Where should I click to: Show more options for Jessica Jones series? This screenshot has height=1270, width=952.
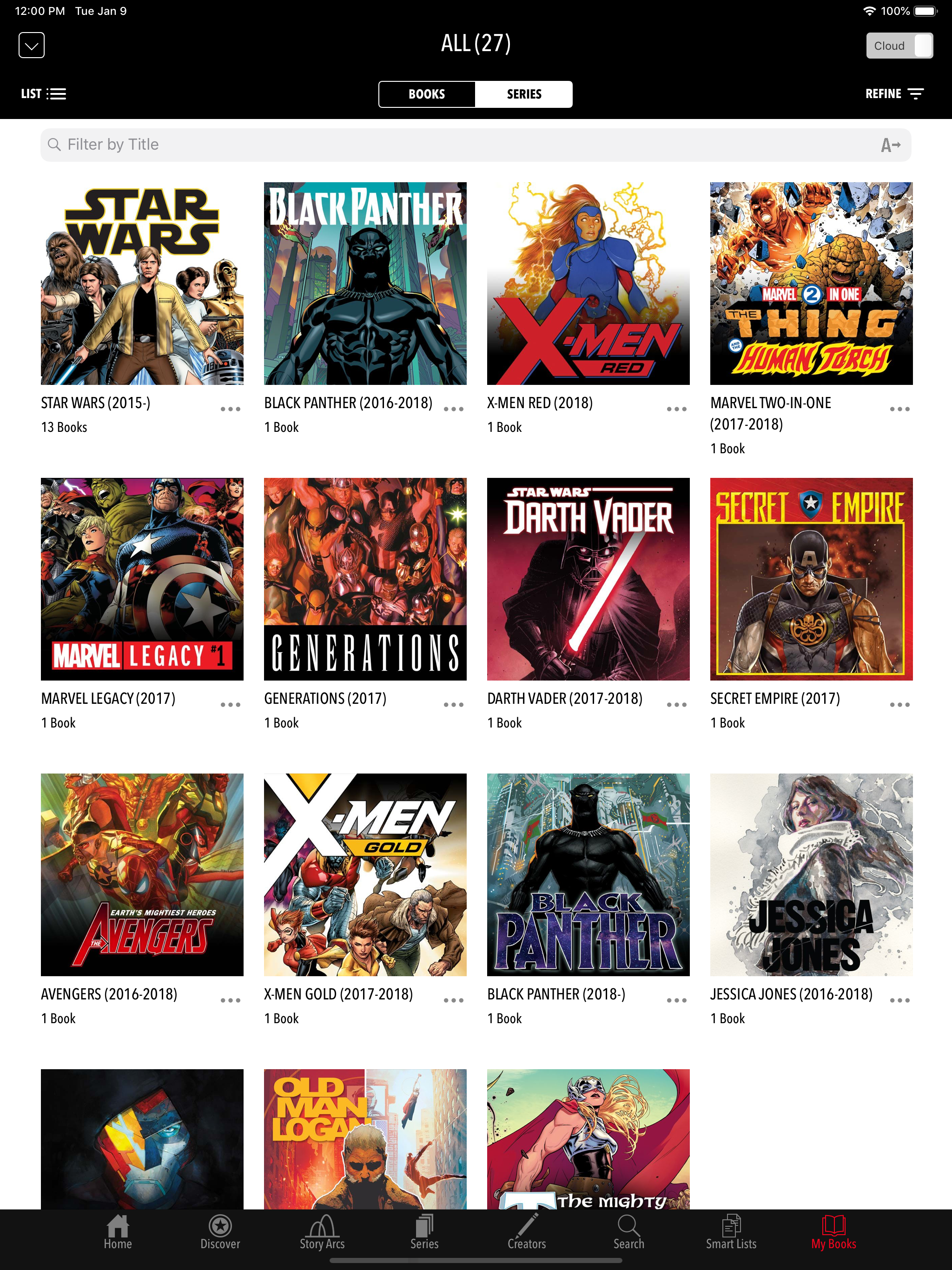coord(900,1000)
